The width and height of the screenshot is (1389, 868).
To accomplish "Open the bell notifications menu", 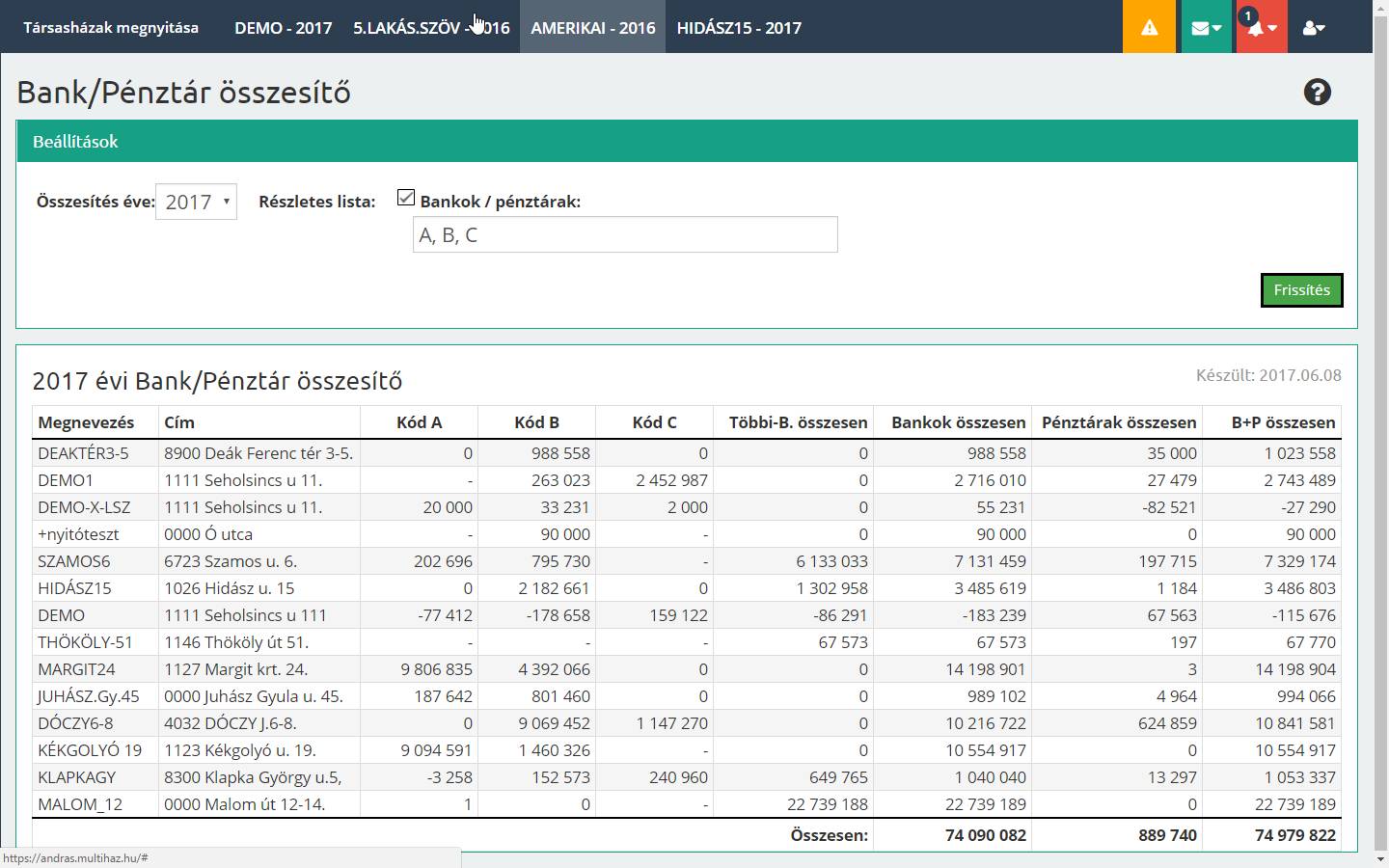I will 1261,28.
